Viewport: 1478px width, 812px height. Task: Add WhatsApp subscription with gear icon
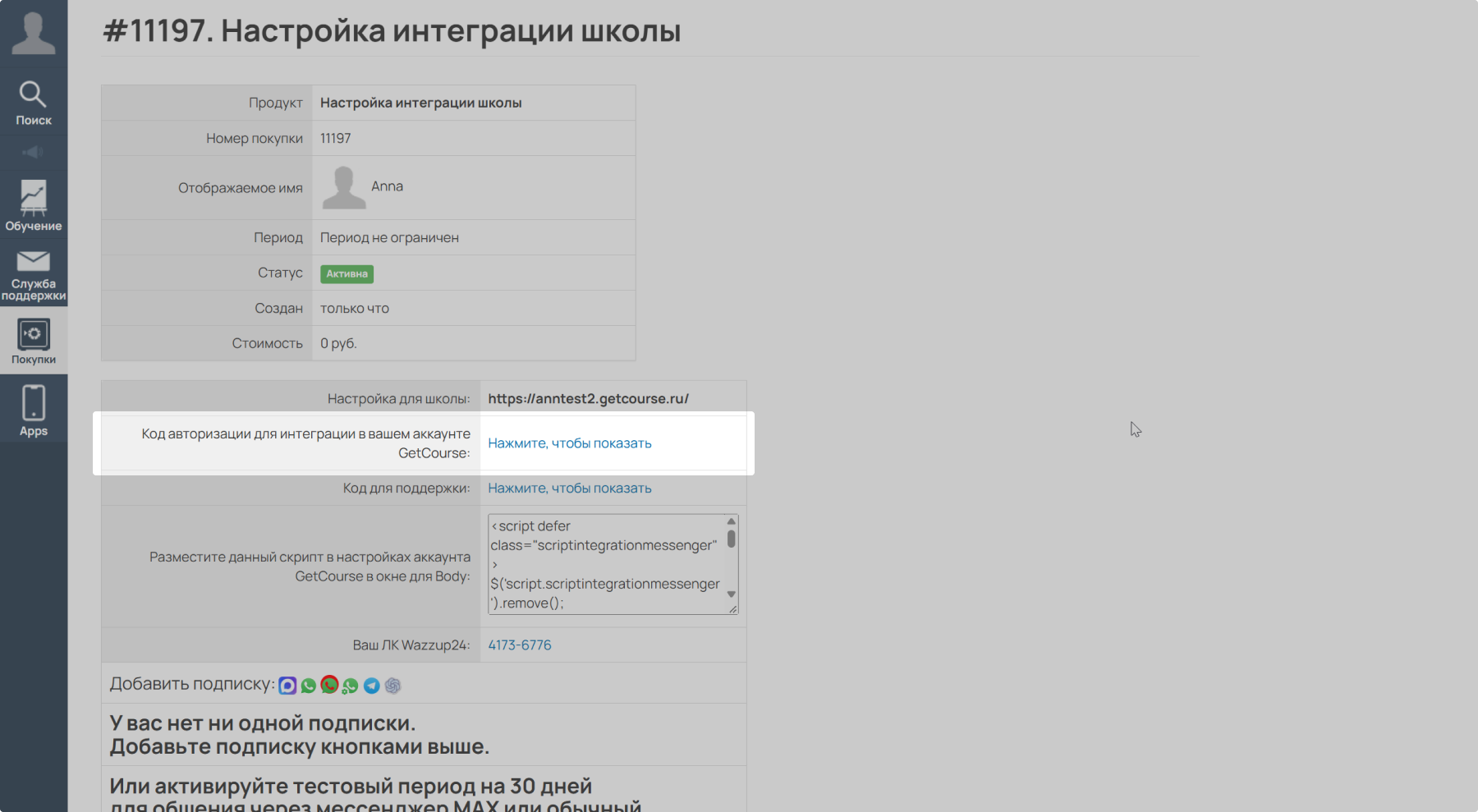coord(351,686)
